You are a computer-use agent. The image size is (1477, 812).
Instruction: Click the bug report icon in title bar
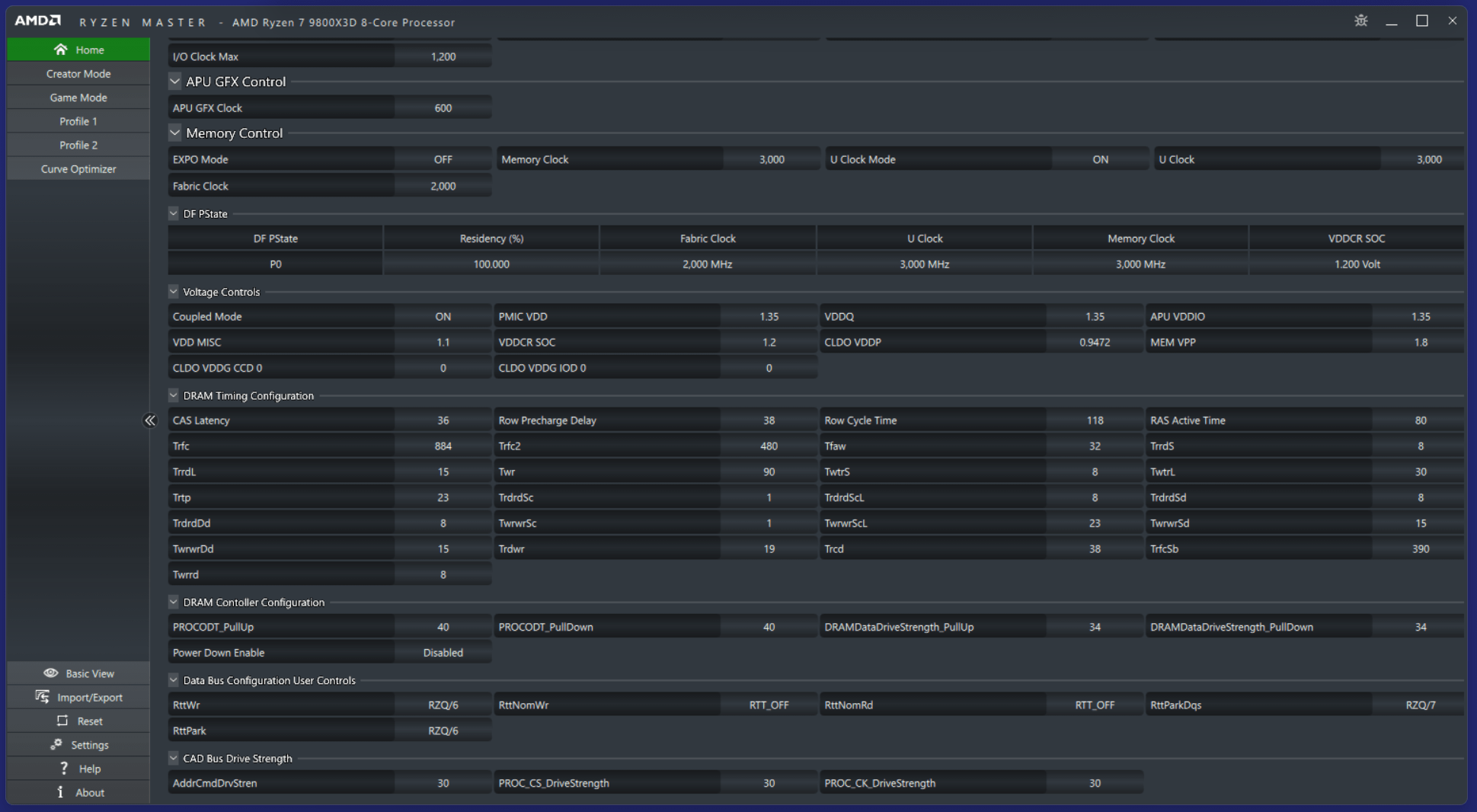click(x=1360, y=21)
